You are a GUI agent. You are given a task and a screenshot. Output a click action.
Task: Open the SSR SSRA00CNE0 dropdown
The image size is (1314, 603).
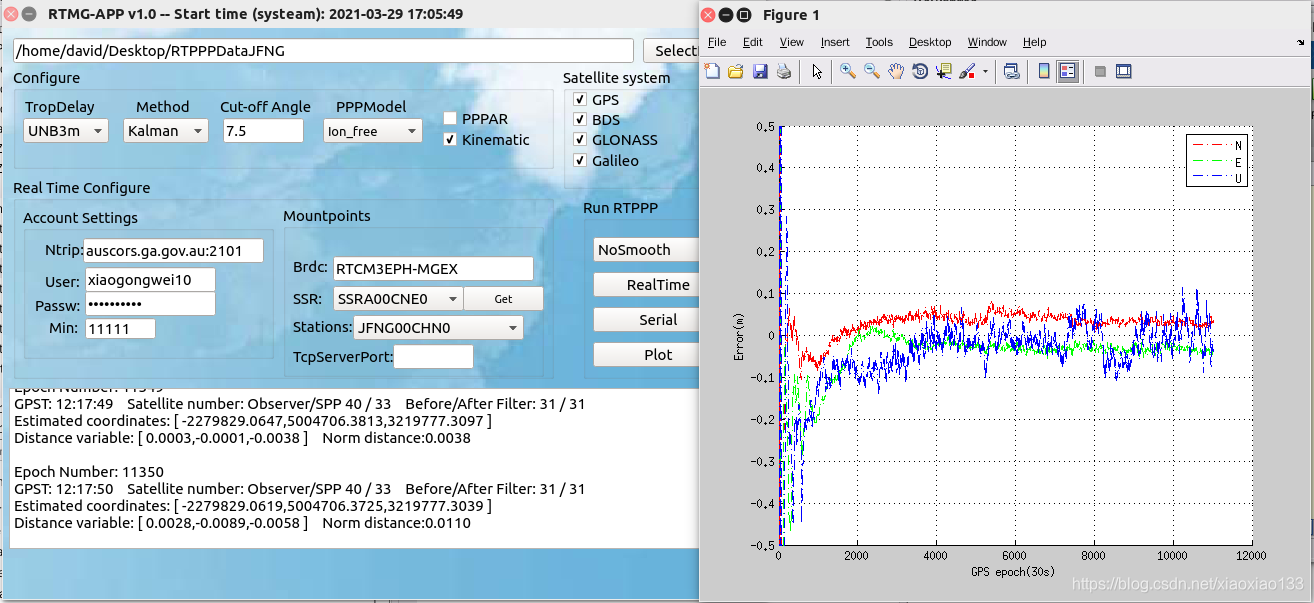tap(398, 298)
